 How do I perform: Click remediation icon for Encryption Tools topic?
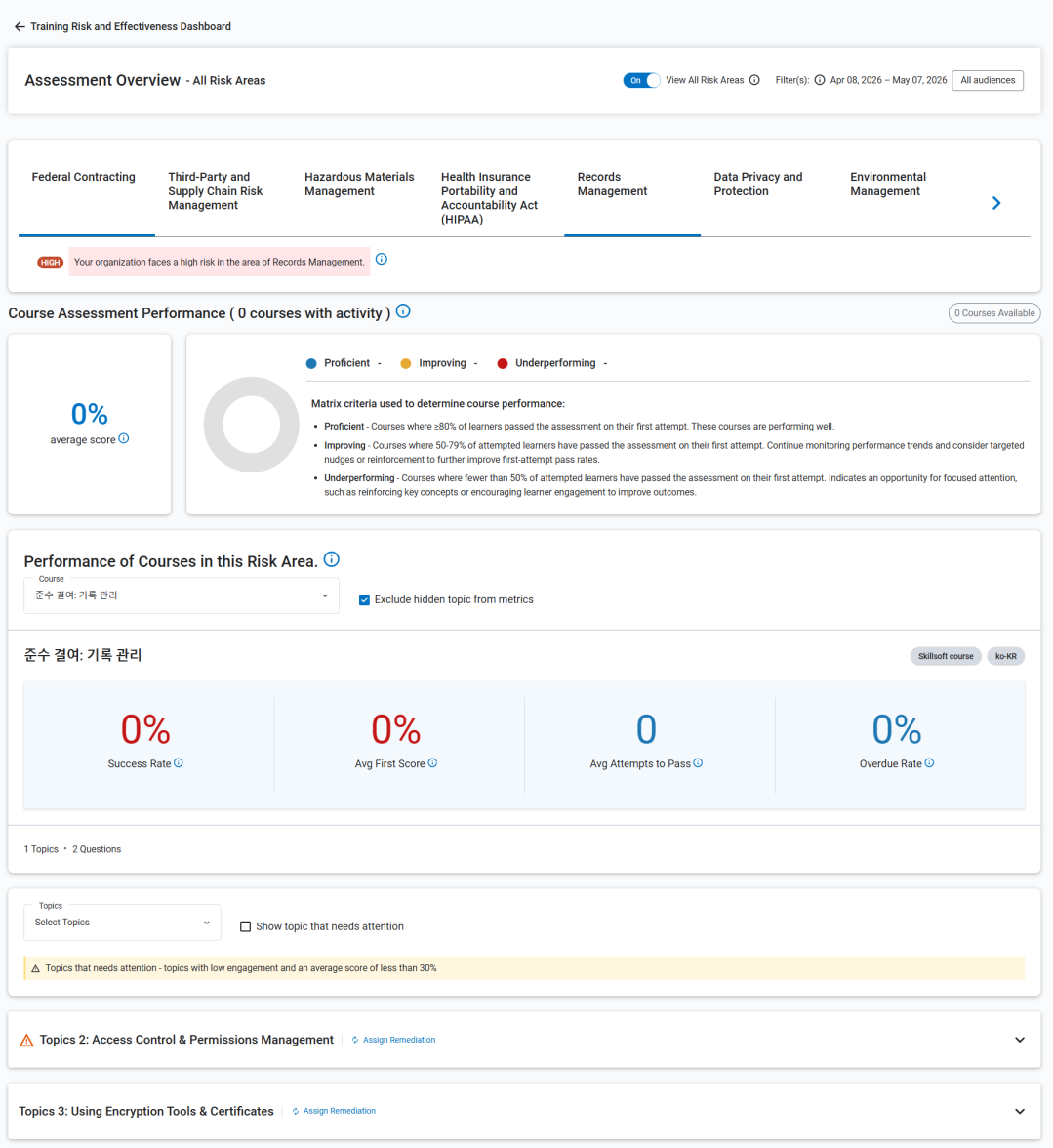[296, 1111]
